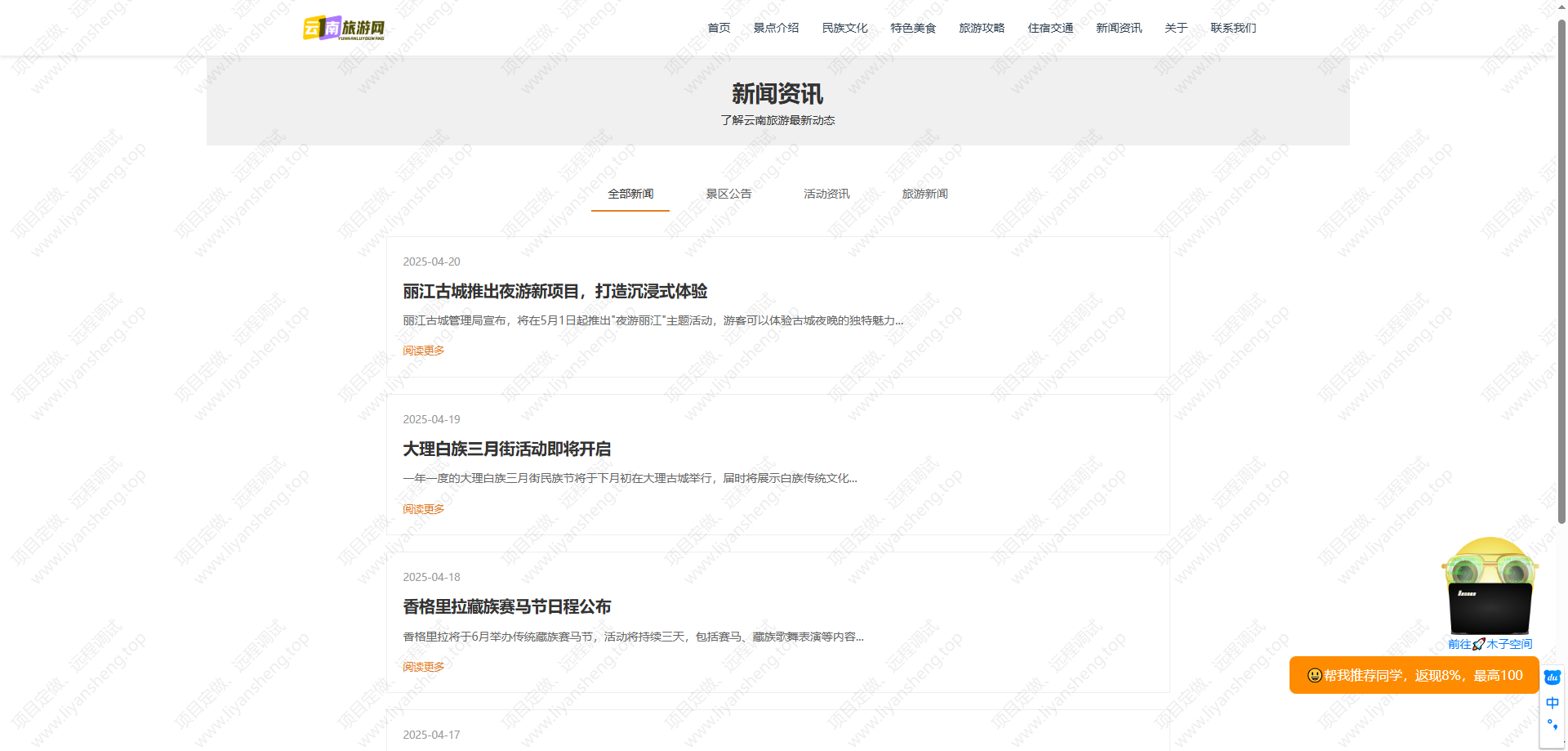The height and width of the screenshot is (751, 1568).
Task: Open the 关于 page link
Action: click(1176, 28)
